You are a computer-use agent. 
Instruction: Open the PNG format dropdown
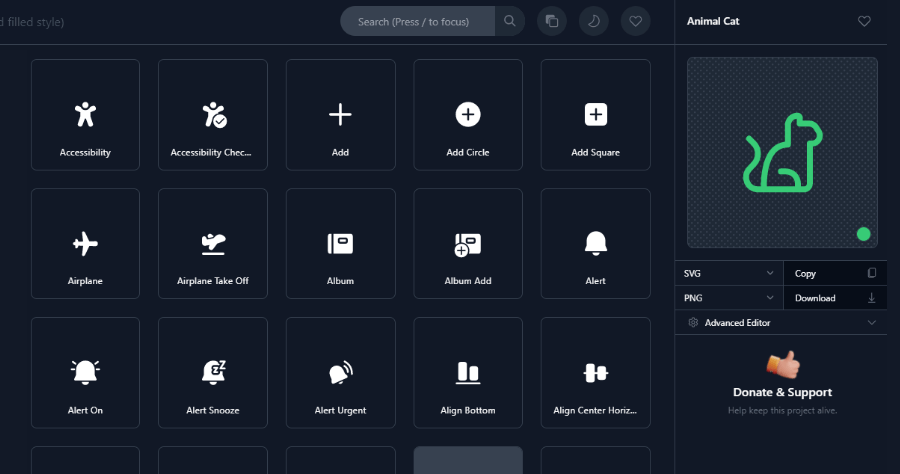click(x=729, y=298)
